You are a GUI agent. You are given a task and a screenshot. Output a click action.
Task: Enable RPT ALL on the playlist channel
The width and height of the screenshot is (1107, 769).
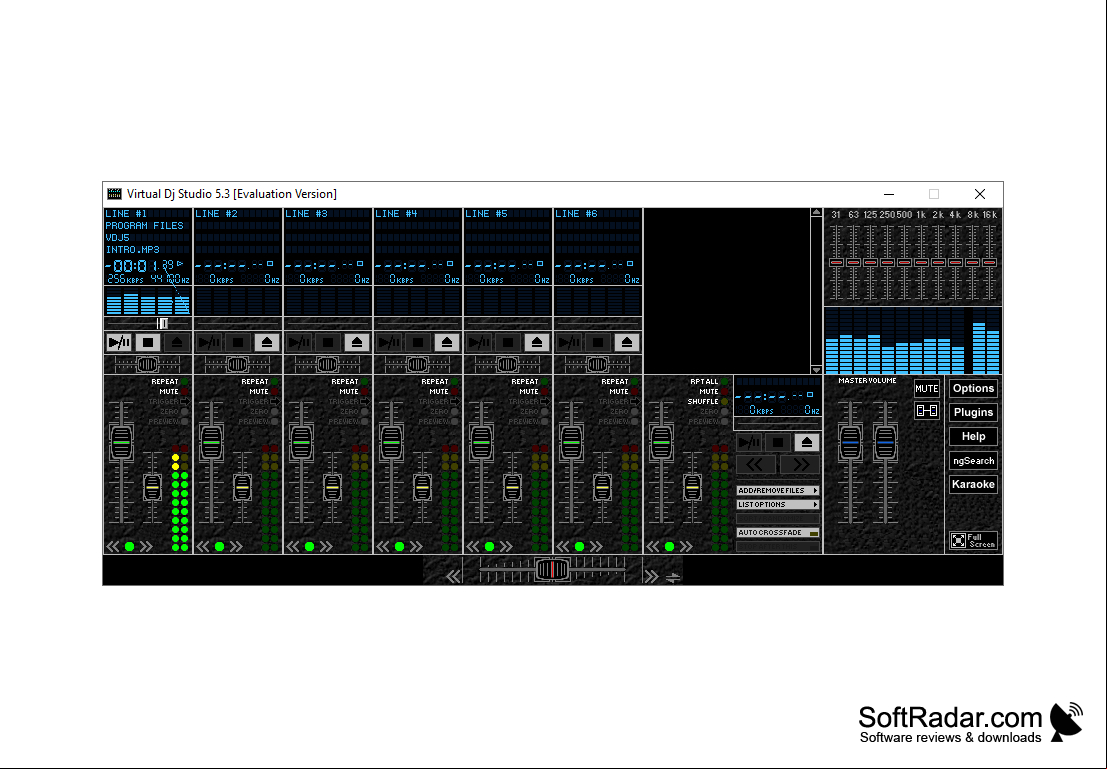[710, 382]
